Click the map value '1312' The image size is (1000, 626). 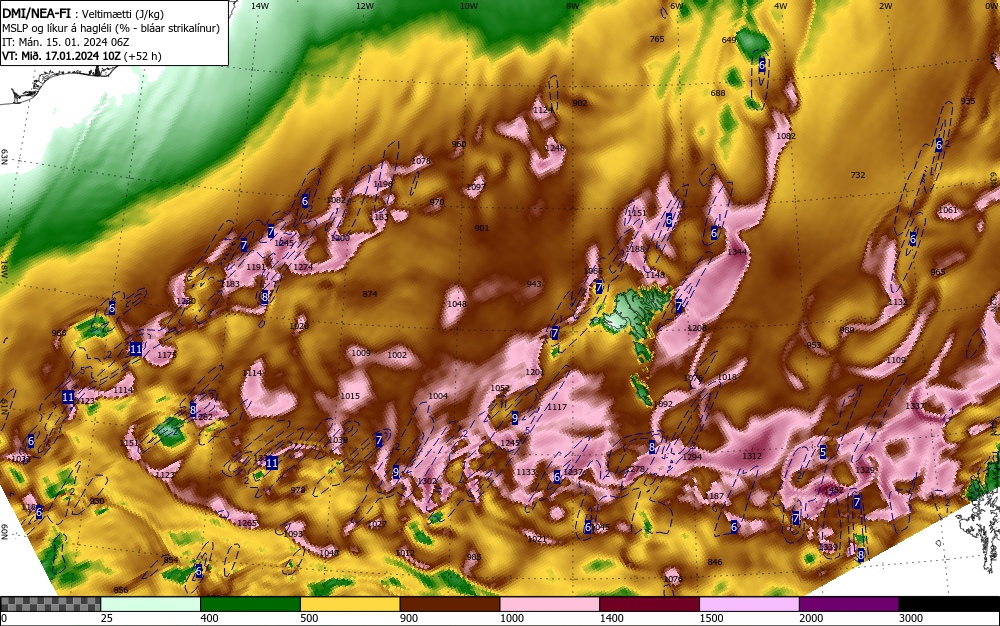pyautogui.click(x=752, y=456)
